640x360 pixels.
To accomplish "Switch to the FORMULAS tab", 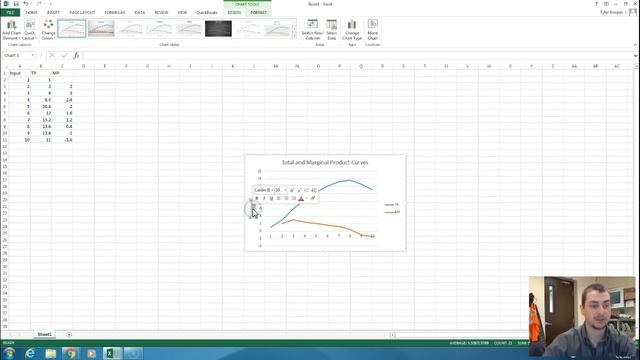I will [x=115, y=12].
